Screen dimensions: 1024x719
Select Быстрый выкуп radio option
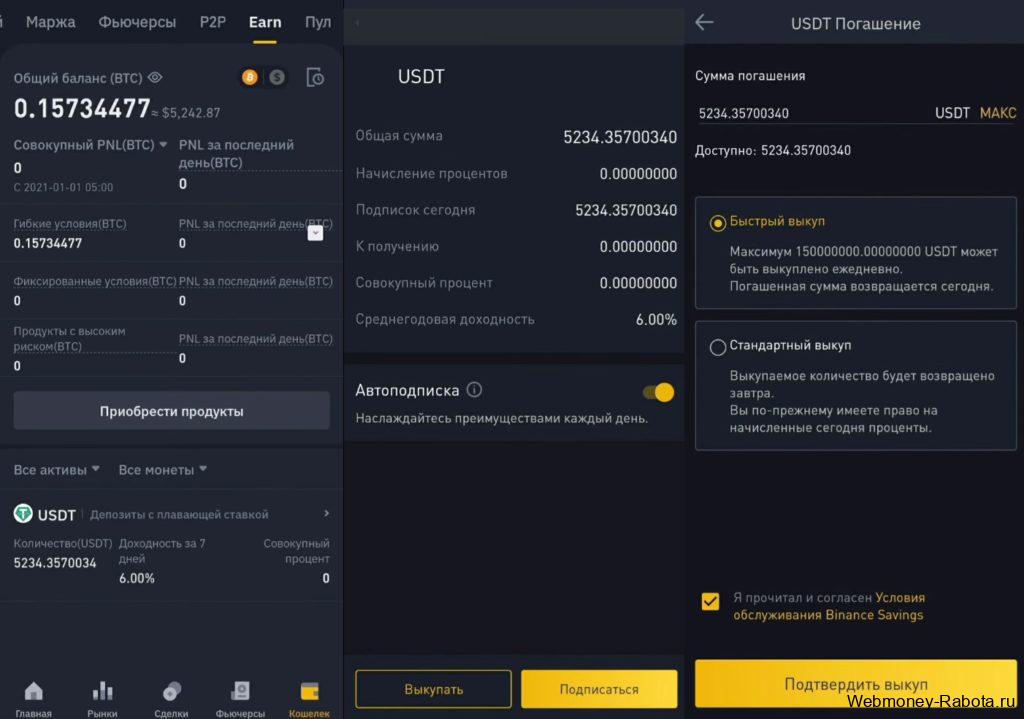coord(718,223)
